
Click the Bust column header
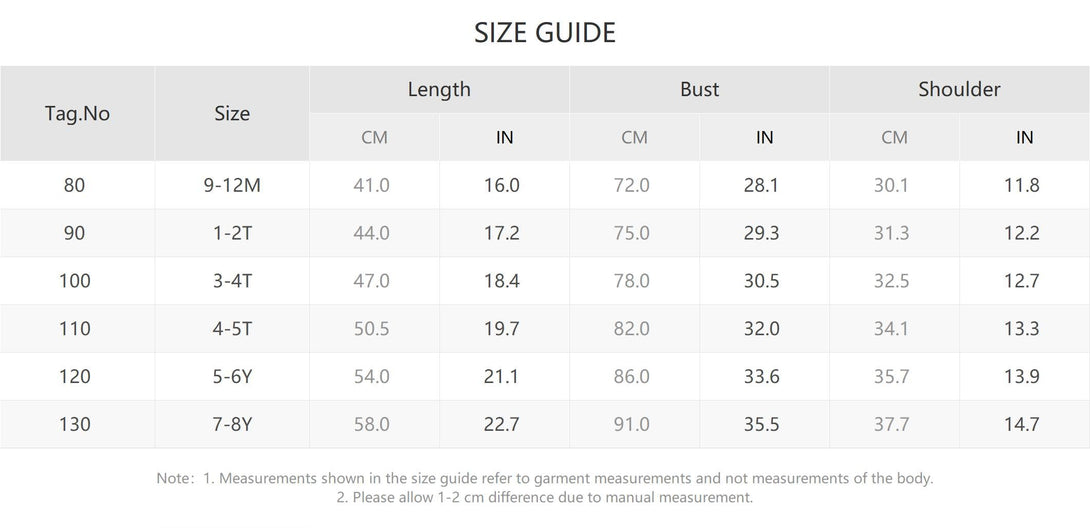click(x=699, y=89)
